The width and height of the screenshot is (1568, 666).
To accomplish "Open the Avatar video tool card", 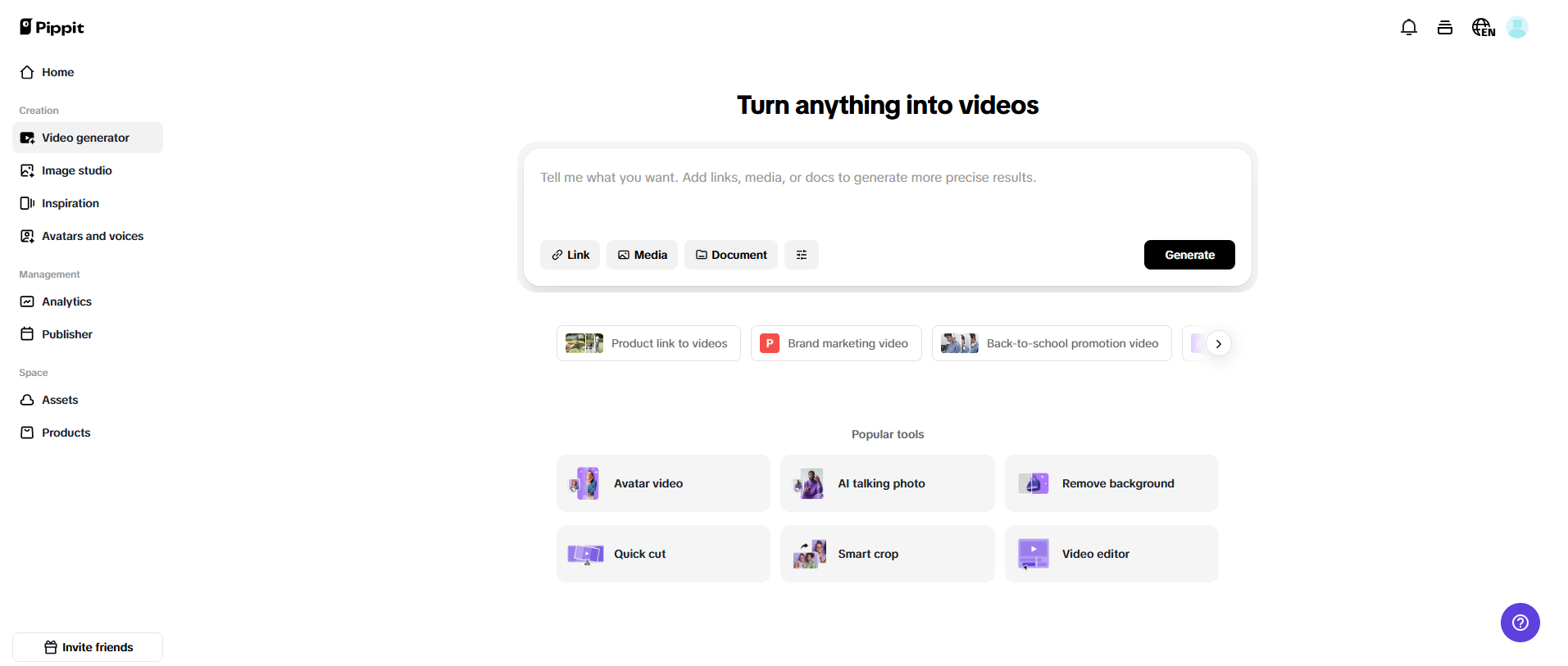I will click(x=663, y=483).
